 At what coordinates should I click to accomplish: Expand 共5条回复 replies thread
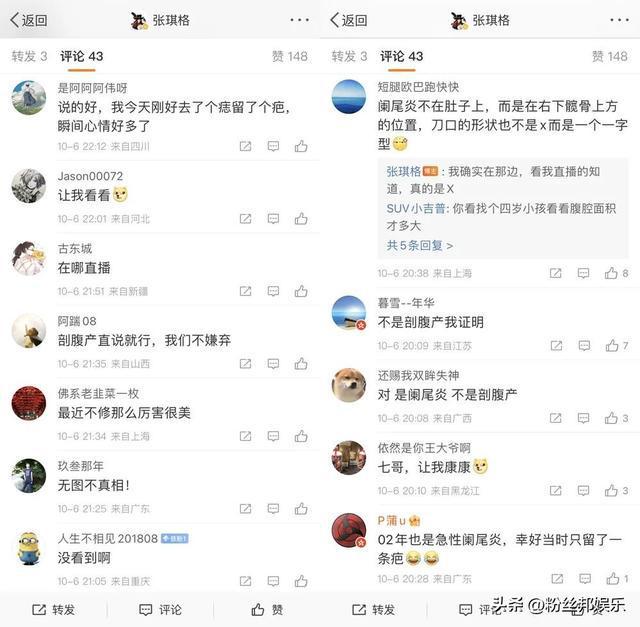click(420, 245)
